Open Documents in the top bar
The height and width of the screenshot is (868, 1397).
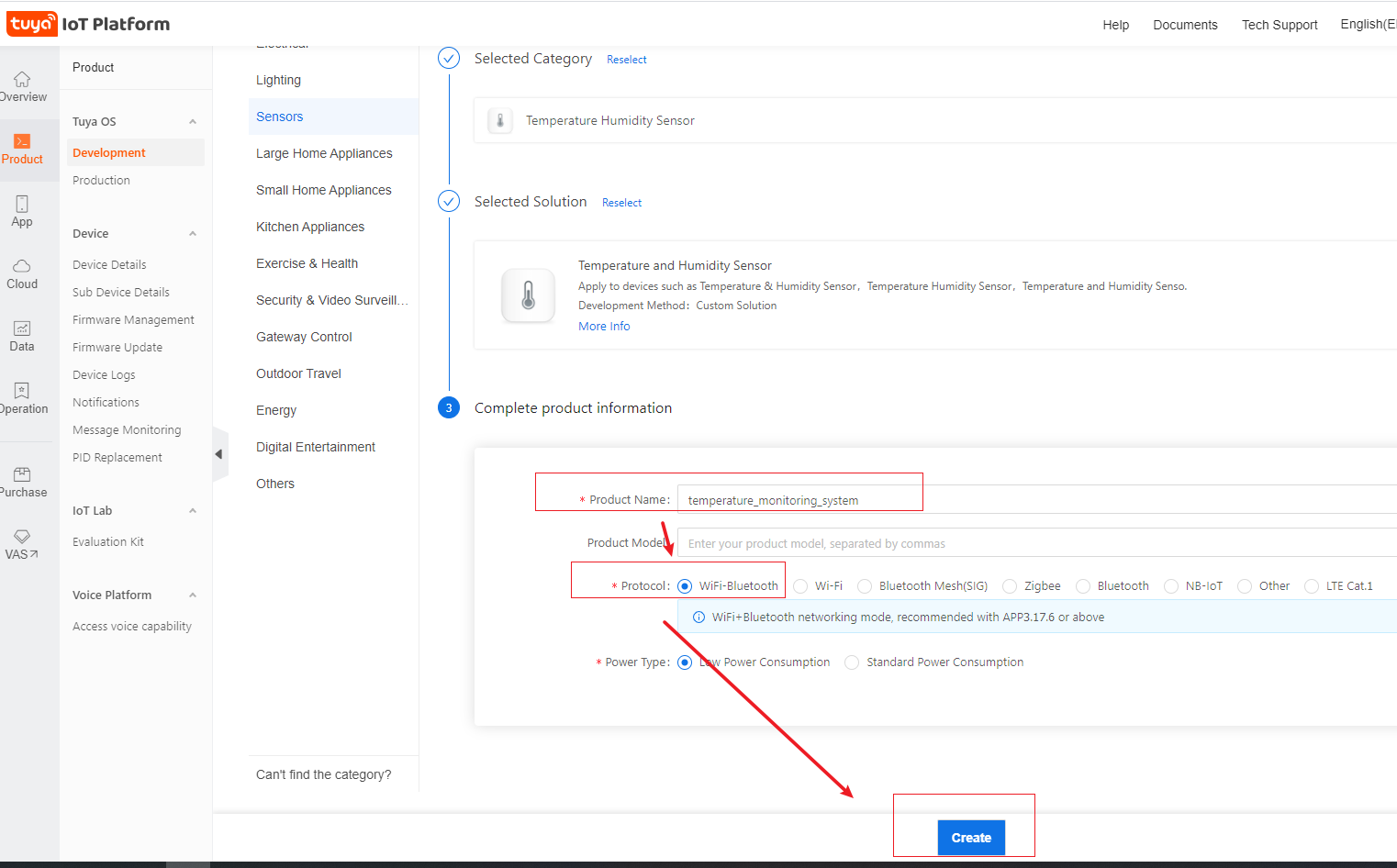1186,25
